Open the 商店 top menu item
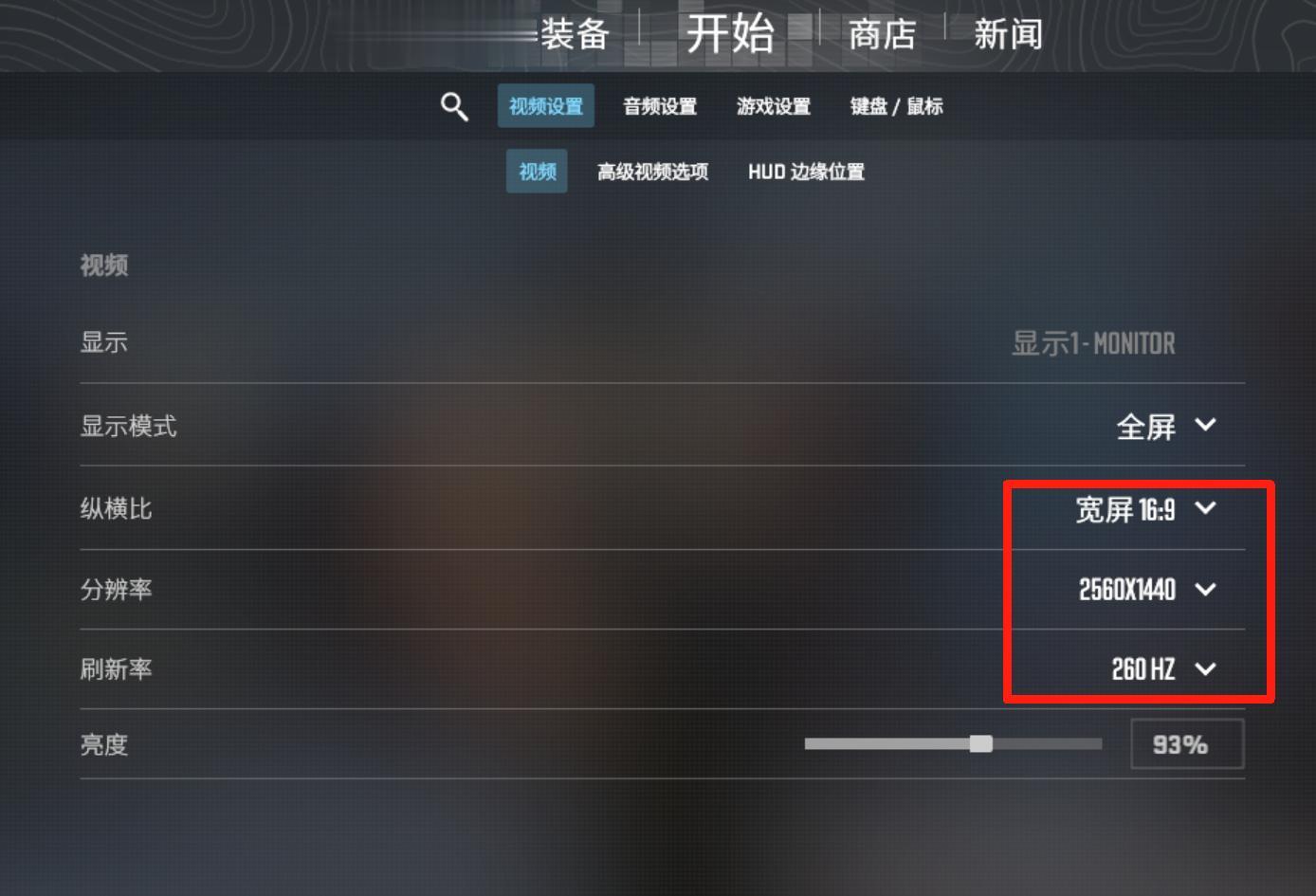Image resolution: width=1316 pixels, height=896 pixels. coord(882,35)
